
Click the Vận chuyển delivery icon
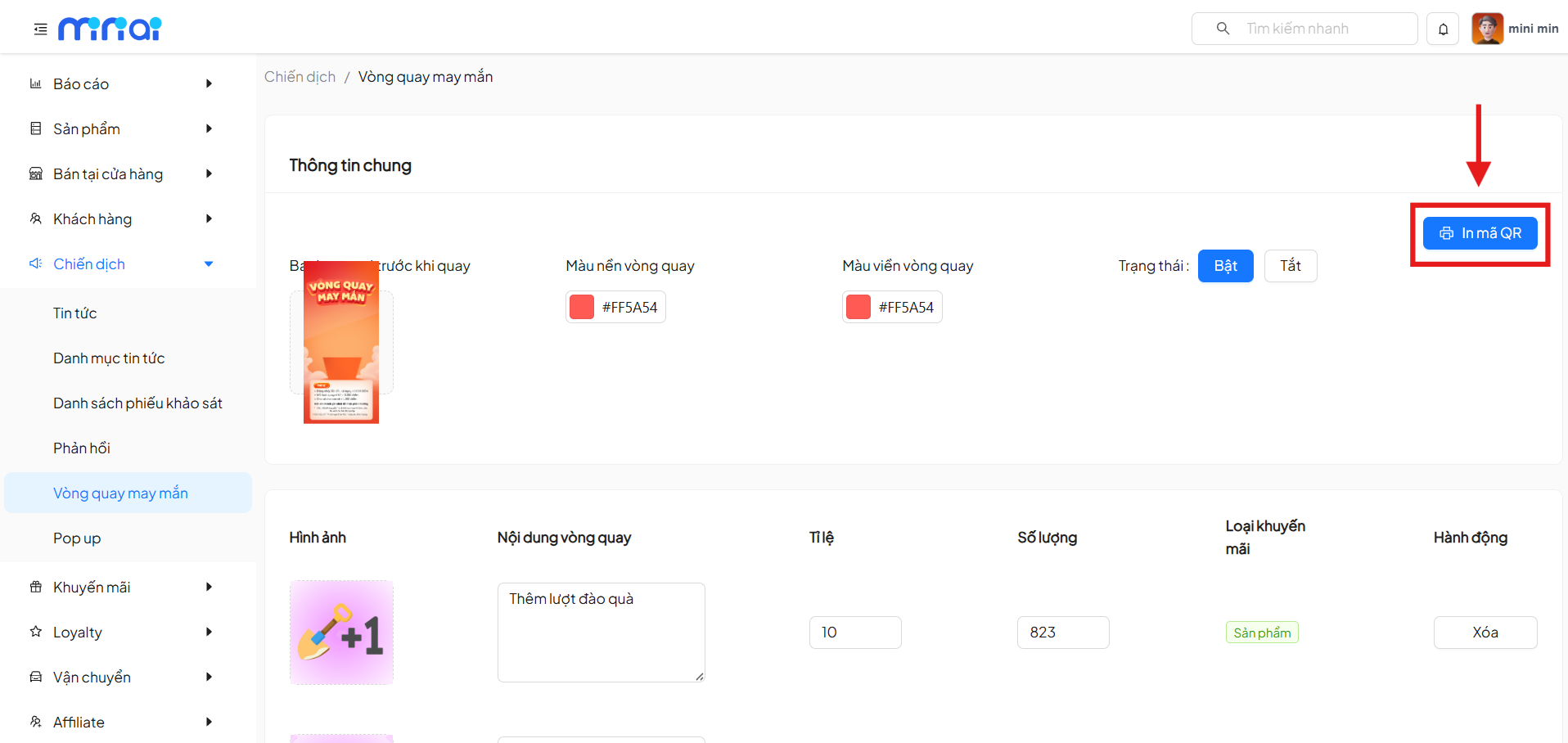point(35,677)
